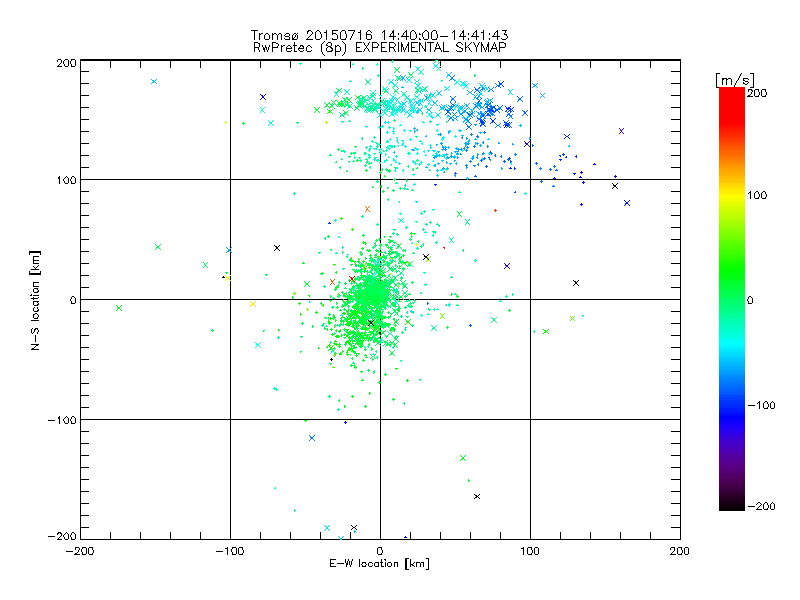This screenshot has height=600, width=800.
Task: Click the N-S axis tick label '-200'
Action: 62,537
